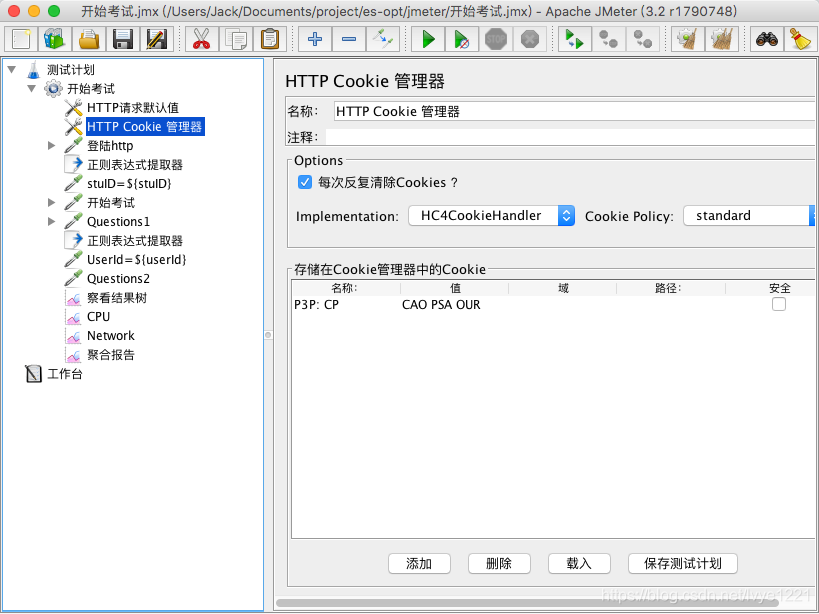Click the Clear All results icon
Screen dimensions: 819x614
pyautogui.click(x=721, y=39)
